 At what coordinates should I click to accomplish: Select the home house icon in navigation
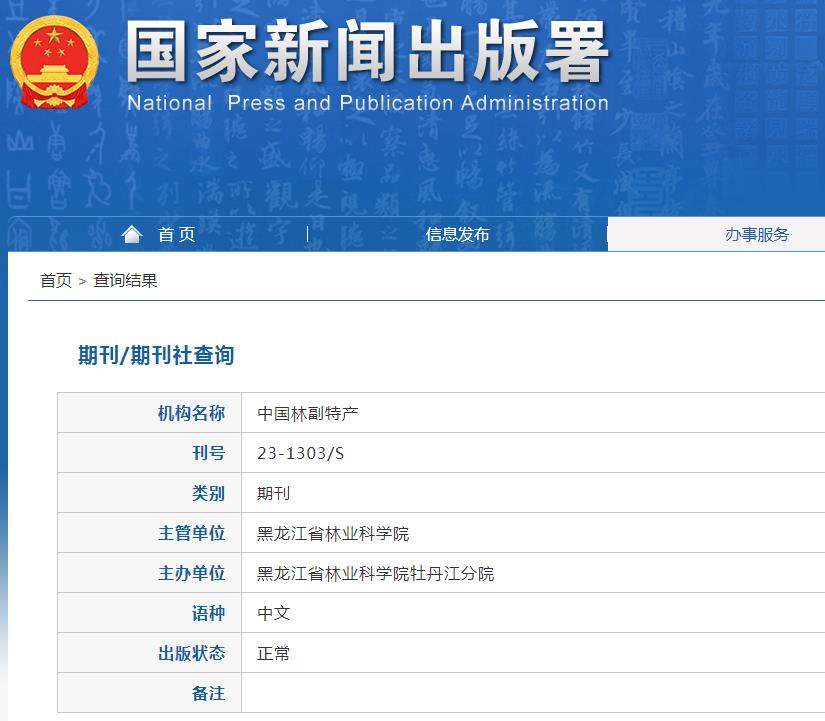(x=133, y=233)
